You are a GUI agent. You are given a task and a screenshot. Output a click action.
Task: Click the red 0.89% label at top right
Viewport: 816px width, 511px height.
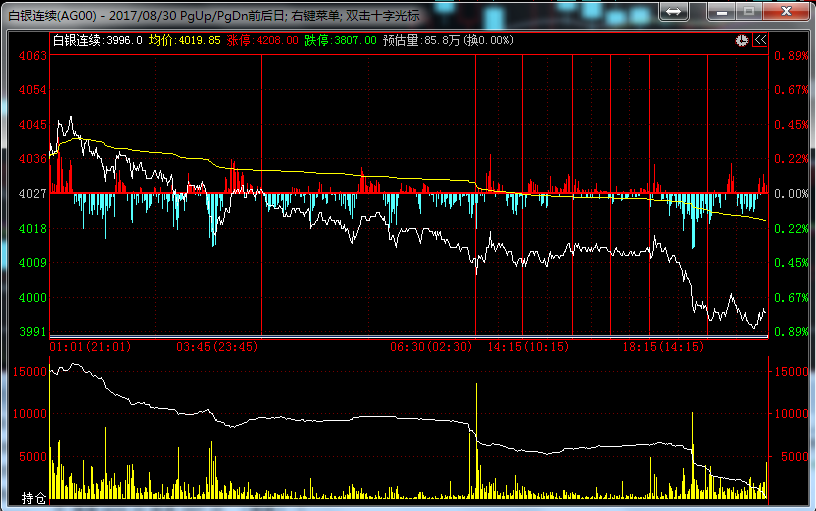791,56
